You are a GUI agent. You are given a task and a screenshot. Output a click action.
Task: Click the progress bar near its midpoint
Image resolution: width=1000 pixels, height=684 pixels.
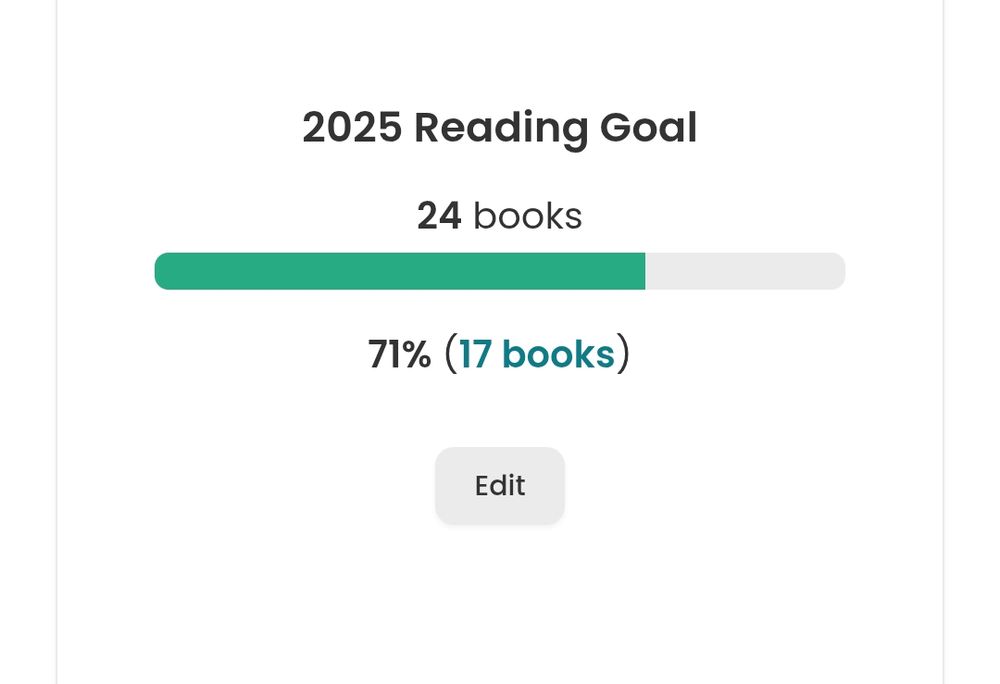499,271
